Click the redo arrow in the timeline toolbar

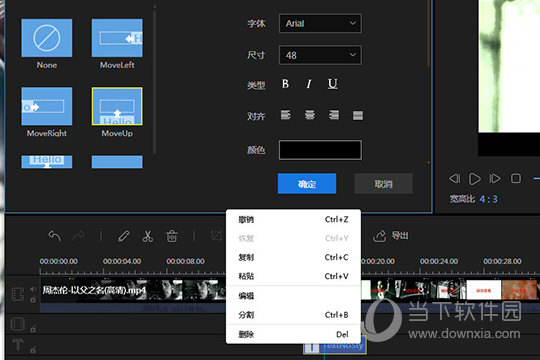click(x=79, y=236)
